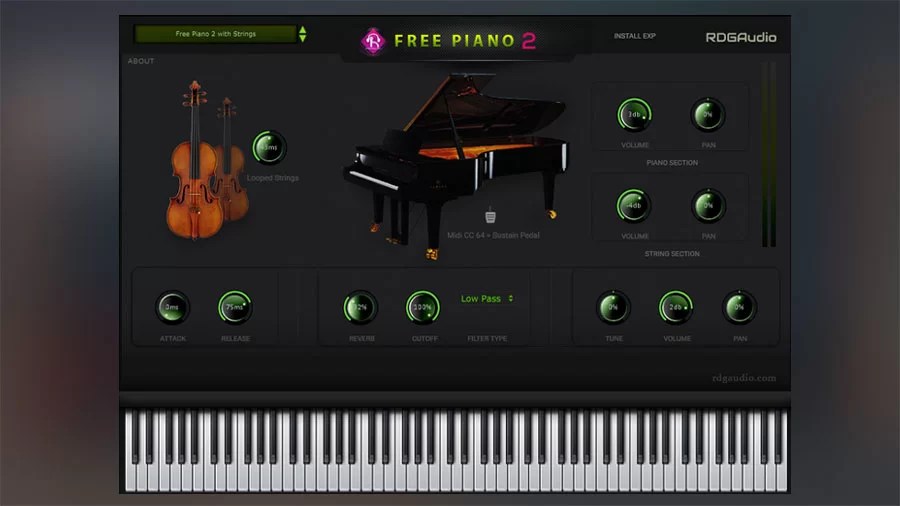The height and width of the screenshot is (506, 900).
Task: Click the pink Free Piano 2 logo icon
Action: coord(373,41)
